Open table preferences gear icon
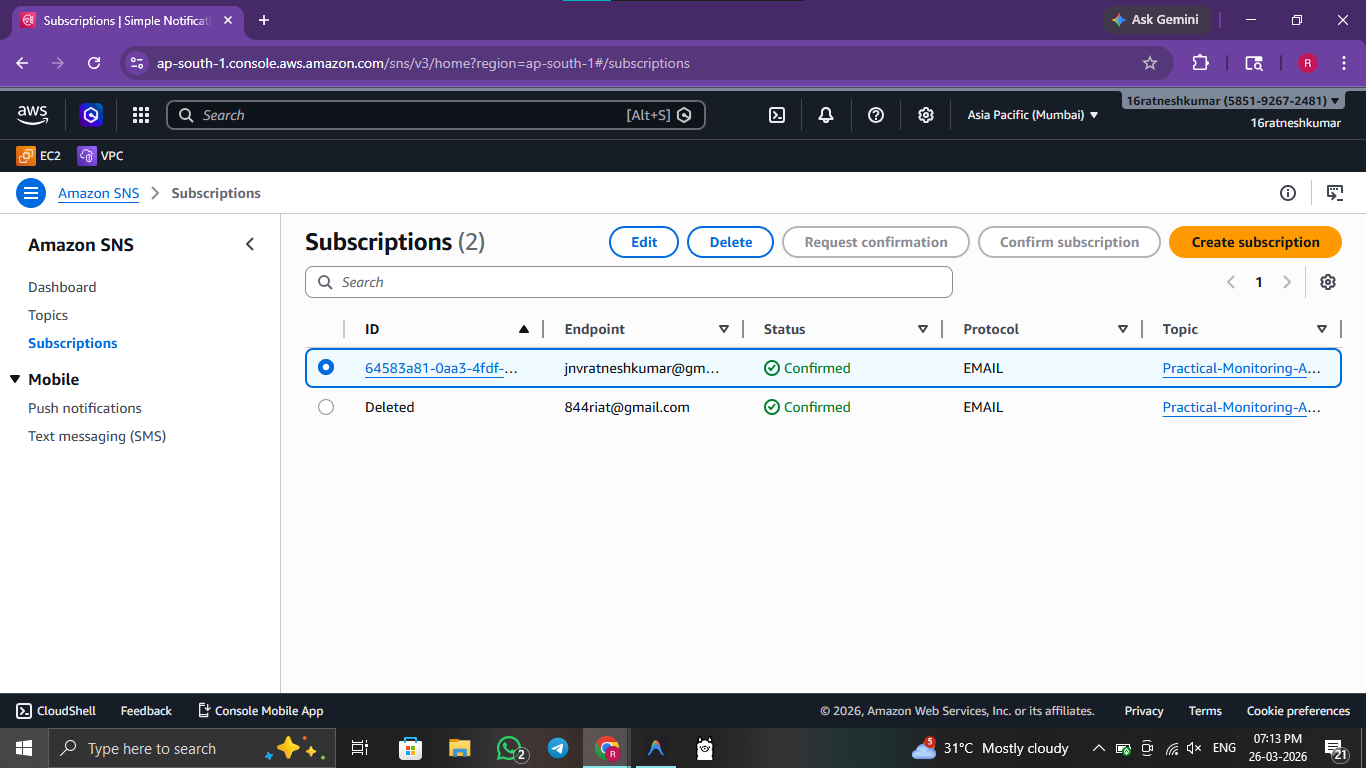1366x768 pixels. click(x=1328, y=282)
